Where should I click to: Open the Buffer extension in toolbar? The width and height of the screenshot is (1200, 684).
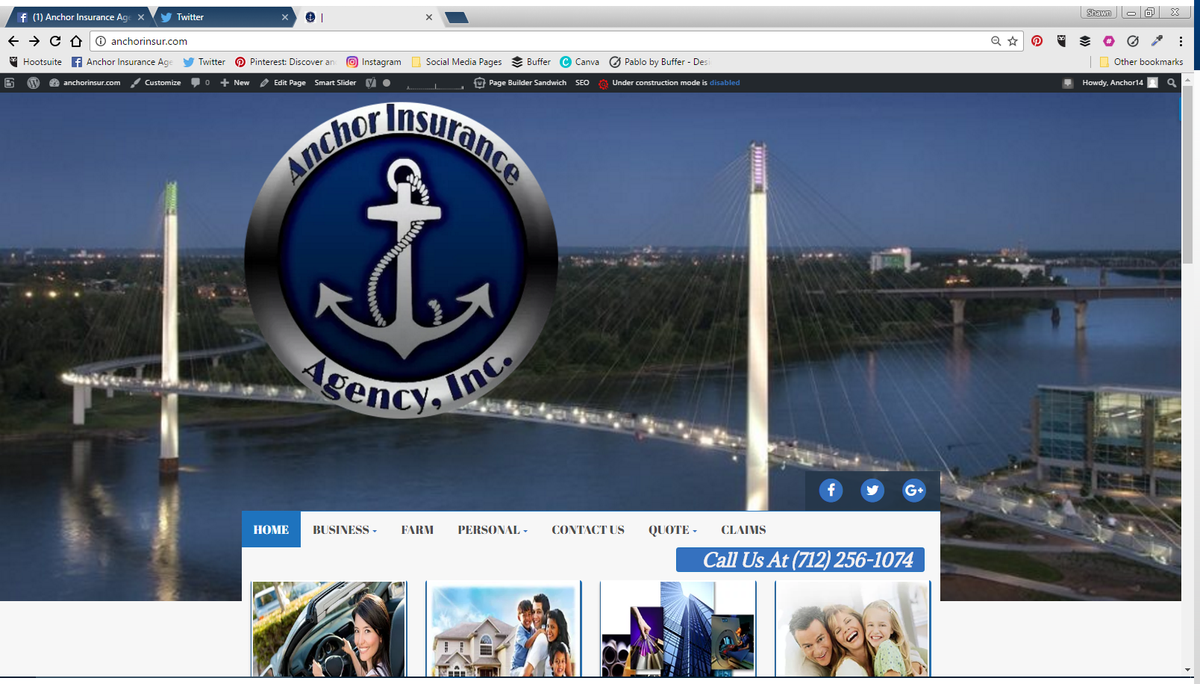tap(1085, 41)
